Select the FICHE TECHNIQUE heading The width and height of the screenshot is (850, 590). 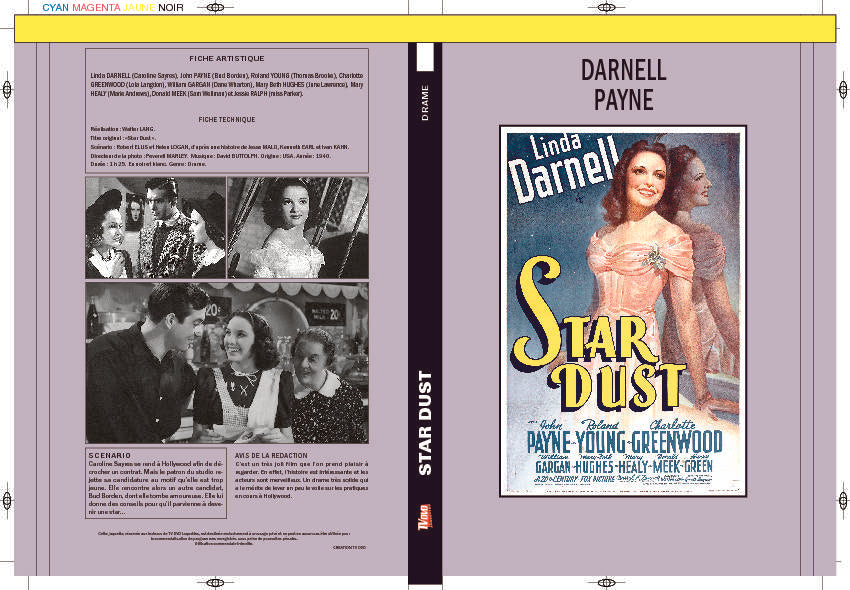tap(227, 119)
